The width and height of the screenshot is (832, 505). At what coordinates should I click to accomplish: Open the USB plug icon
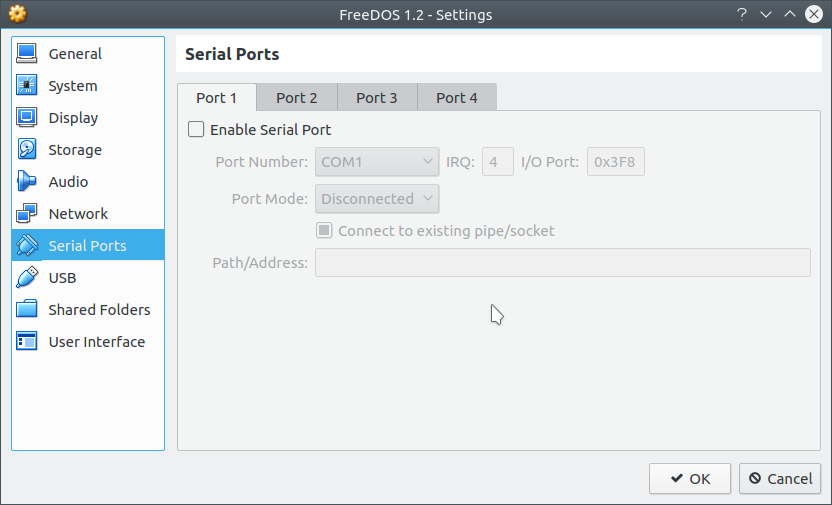point(27,277)
